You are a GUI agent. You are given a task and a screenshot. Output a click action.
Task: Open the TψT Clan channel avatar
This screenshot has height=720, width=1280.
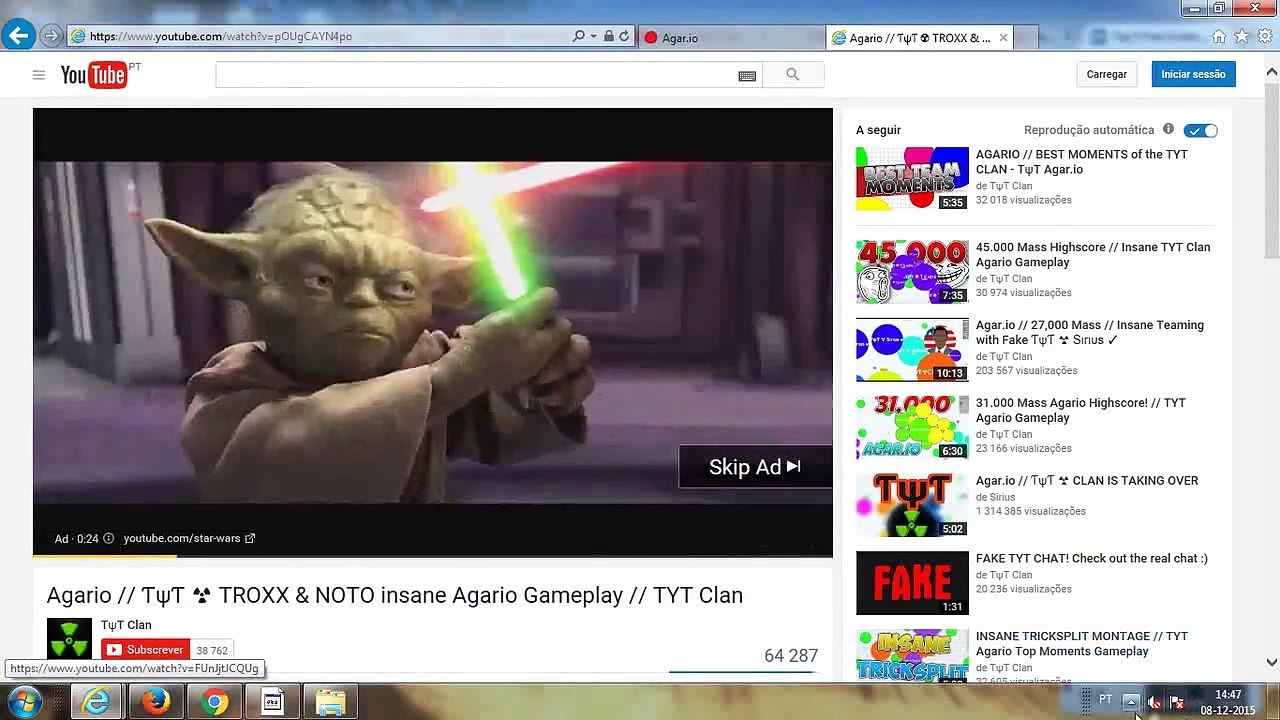(x=69, y=638)
